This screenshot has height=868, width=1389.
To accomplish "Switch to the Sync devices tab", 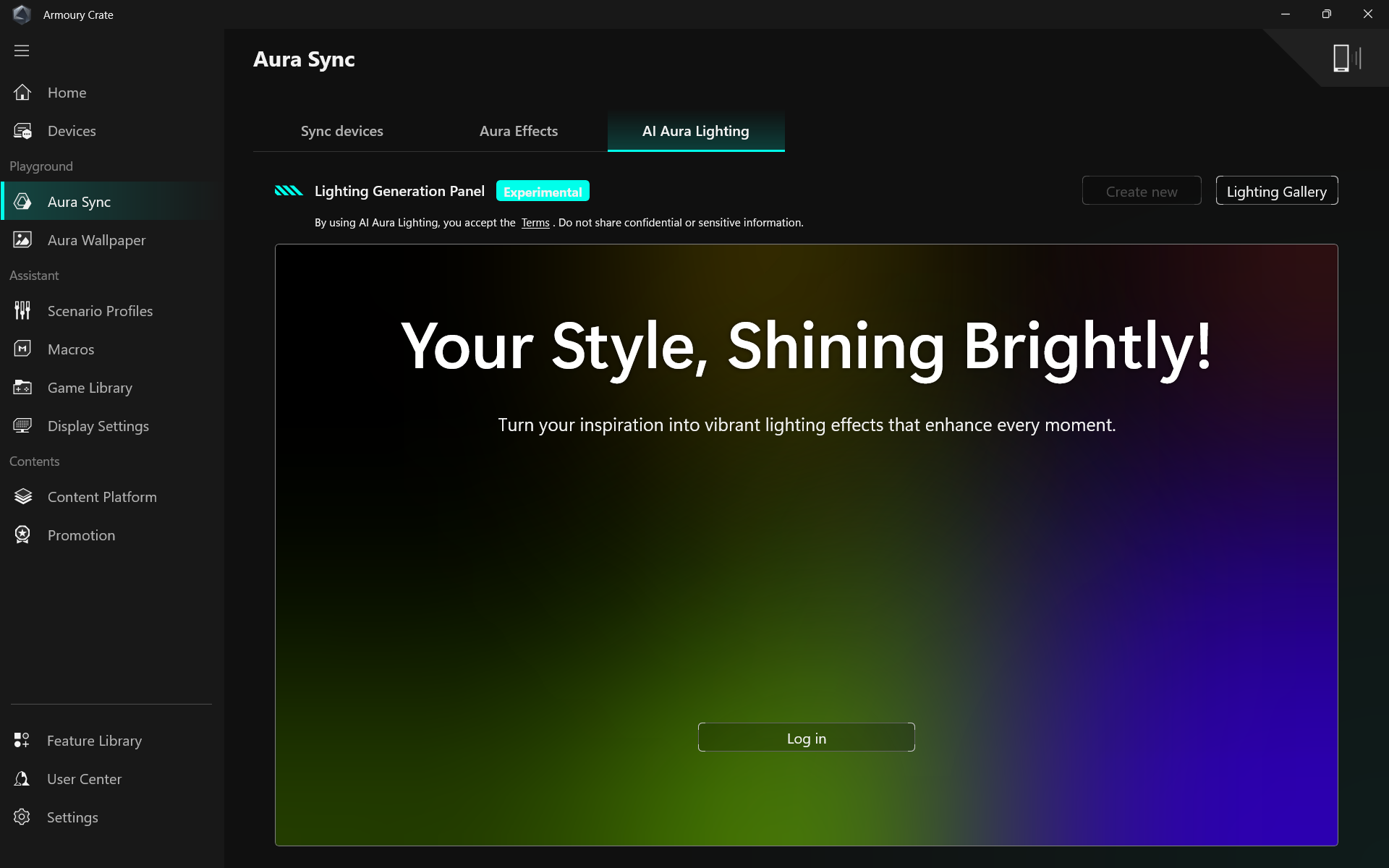I will pyautogui.click(x=342, y=131).
